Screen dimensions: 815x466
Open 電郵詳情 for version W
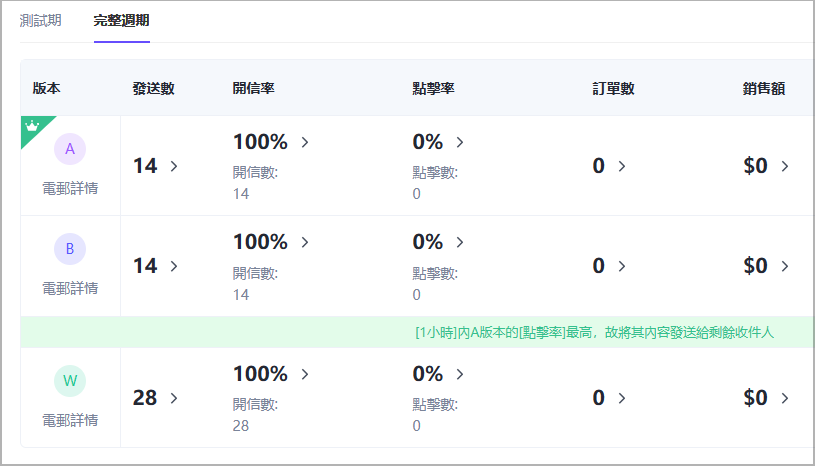click(x=70, y=420)
